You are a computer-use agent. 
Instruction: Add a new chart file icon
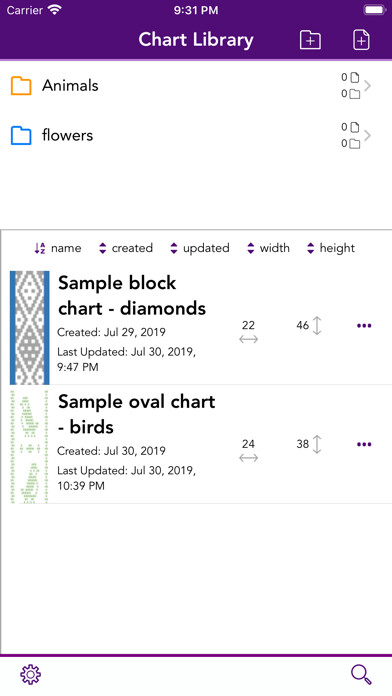coord(361,40)
